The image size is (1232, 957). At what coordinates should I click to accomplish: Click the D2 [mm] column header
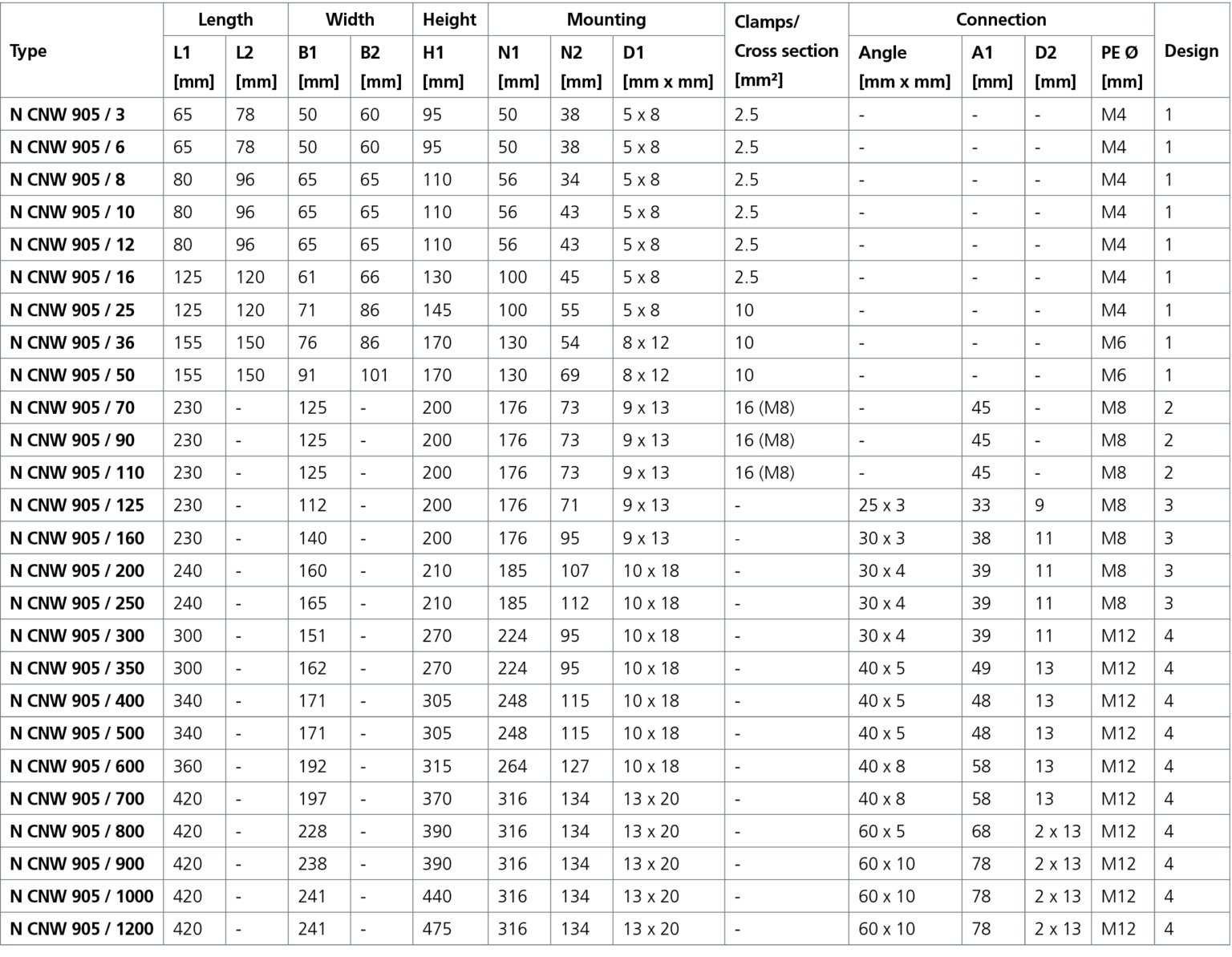1055,67
